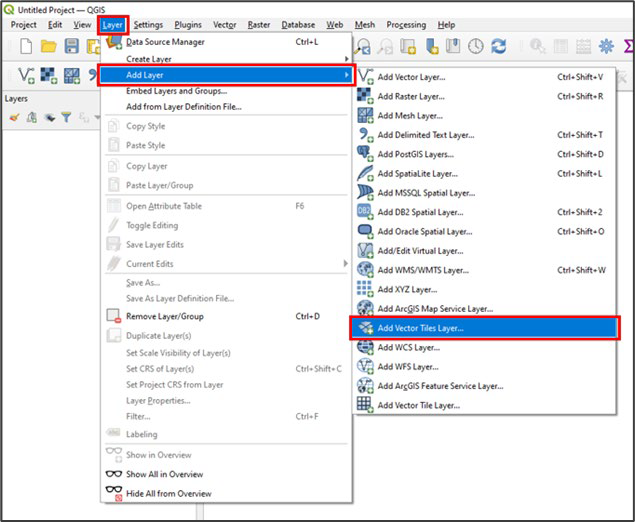This screenshot has height=522, width=635.
Task: Choose Add Raster Layer from submenu
Action: click(485, 96)
